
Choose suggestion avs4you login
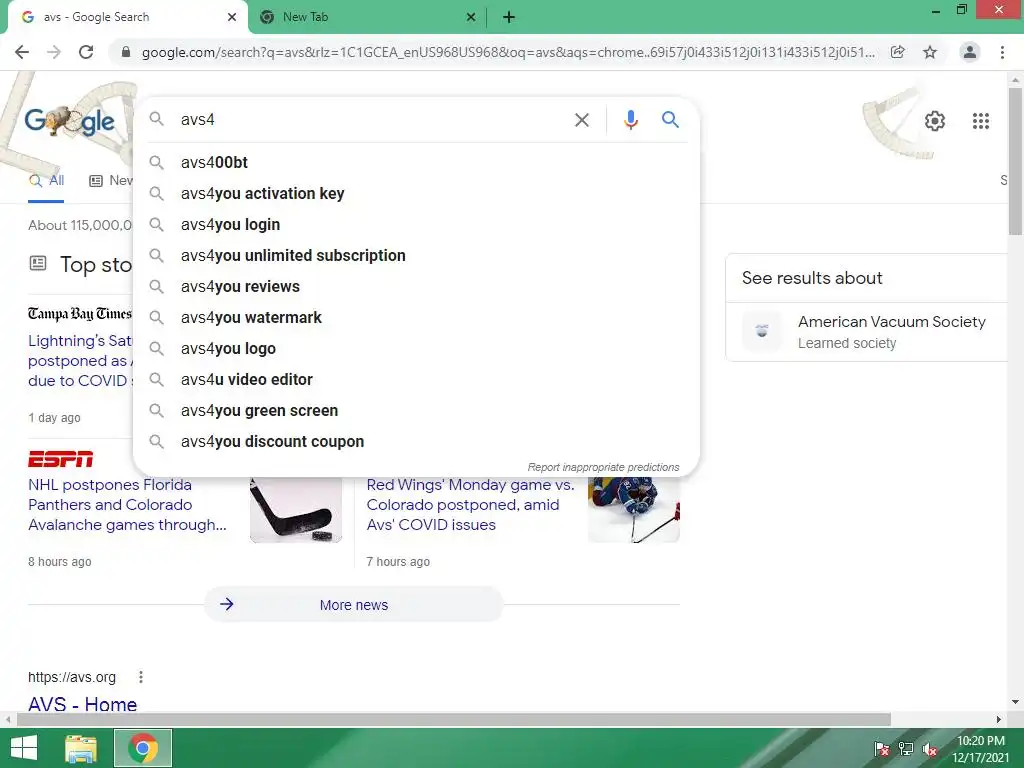[x=416, y=225]
